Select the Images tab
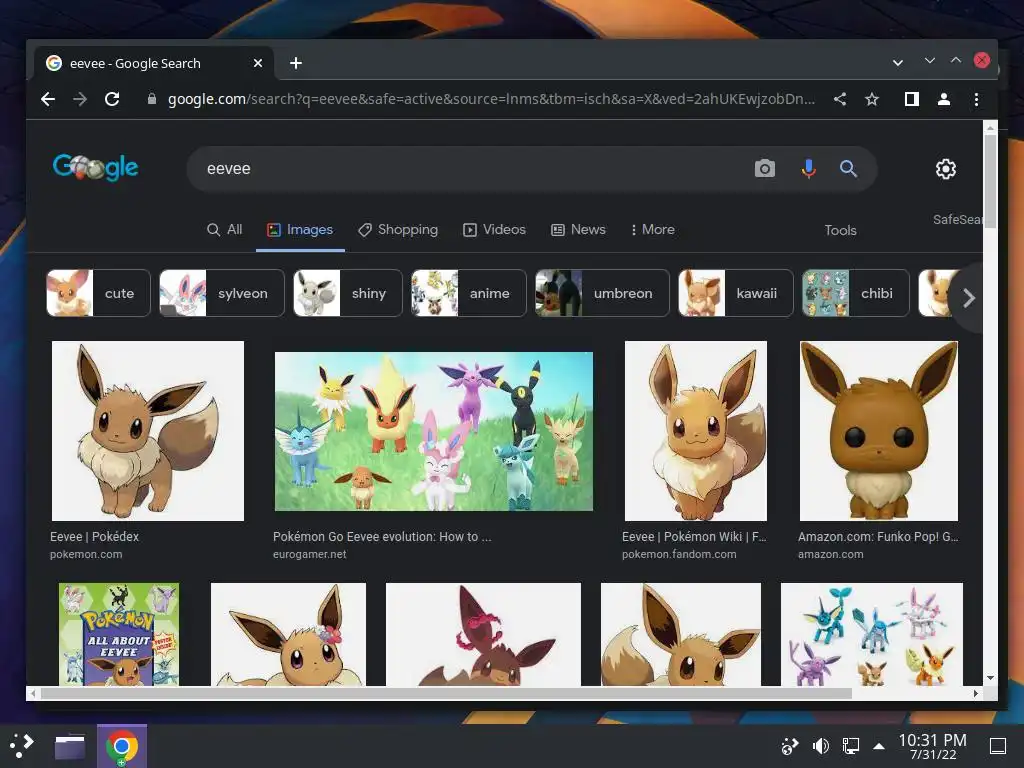The image size is (1024, 768). click(x=300, y=229)
